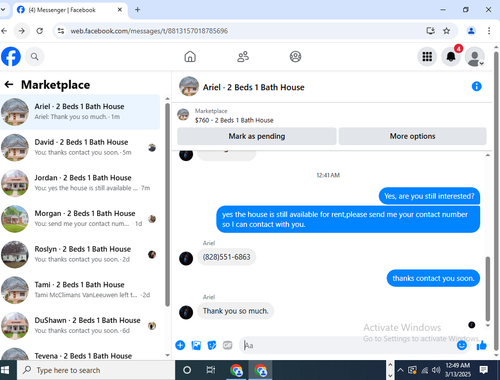Click Mark as pending button
The height and width of the screenshot is (380, 500).
[257, 136]
